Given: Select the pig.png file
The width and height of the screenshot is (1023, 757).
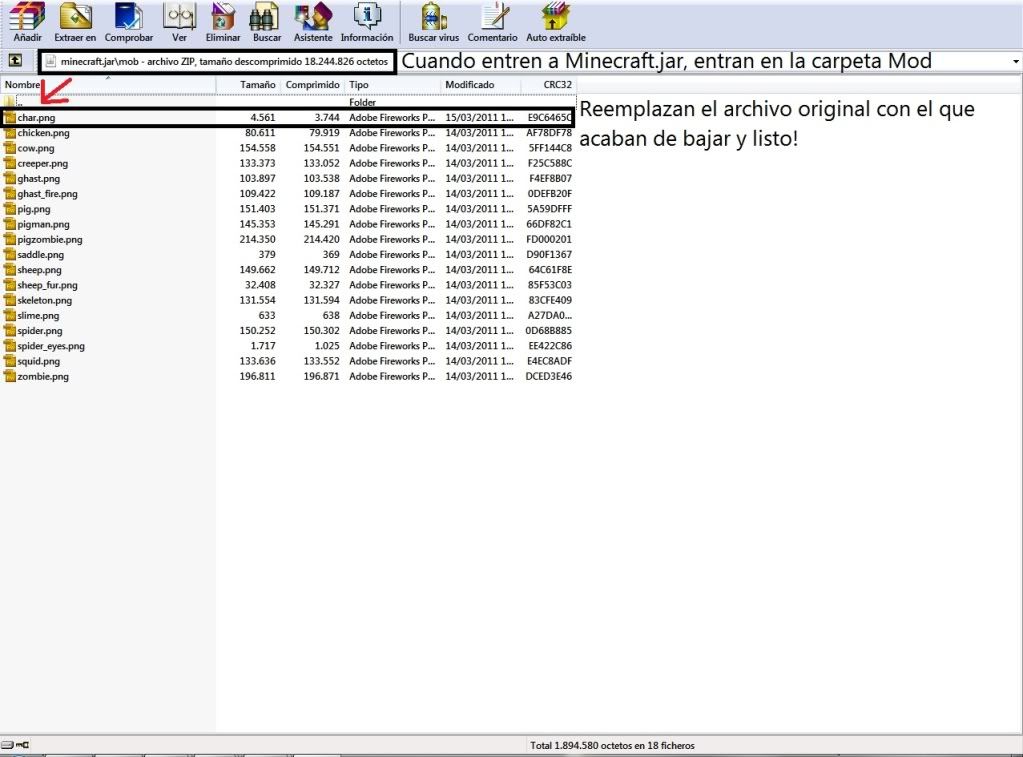Looking at the screenshot, I should (x=288, y=209).
